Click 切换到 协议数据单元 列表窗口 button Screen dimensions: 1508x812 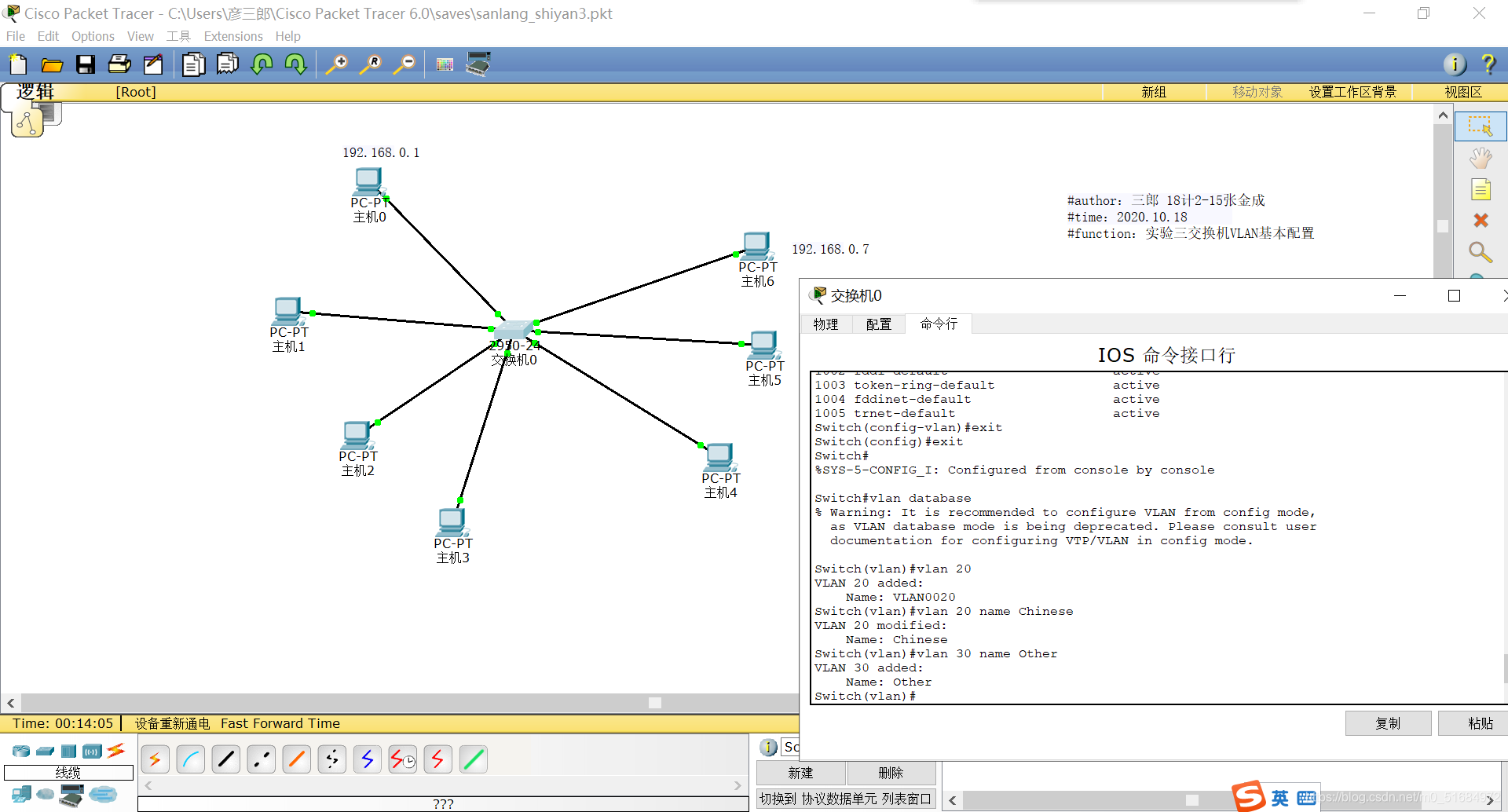[846, 799]
